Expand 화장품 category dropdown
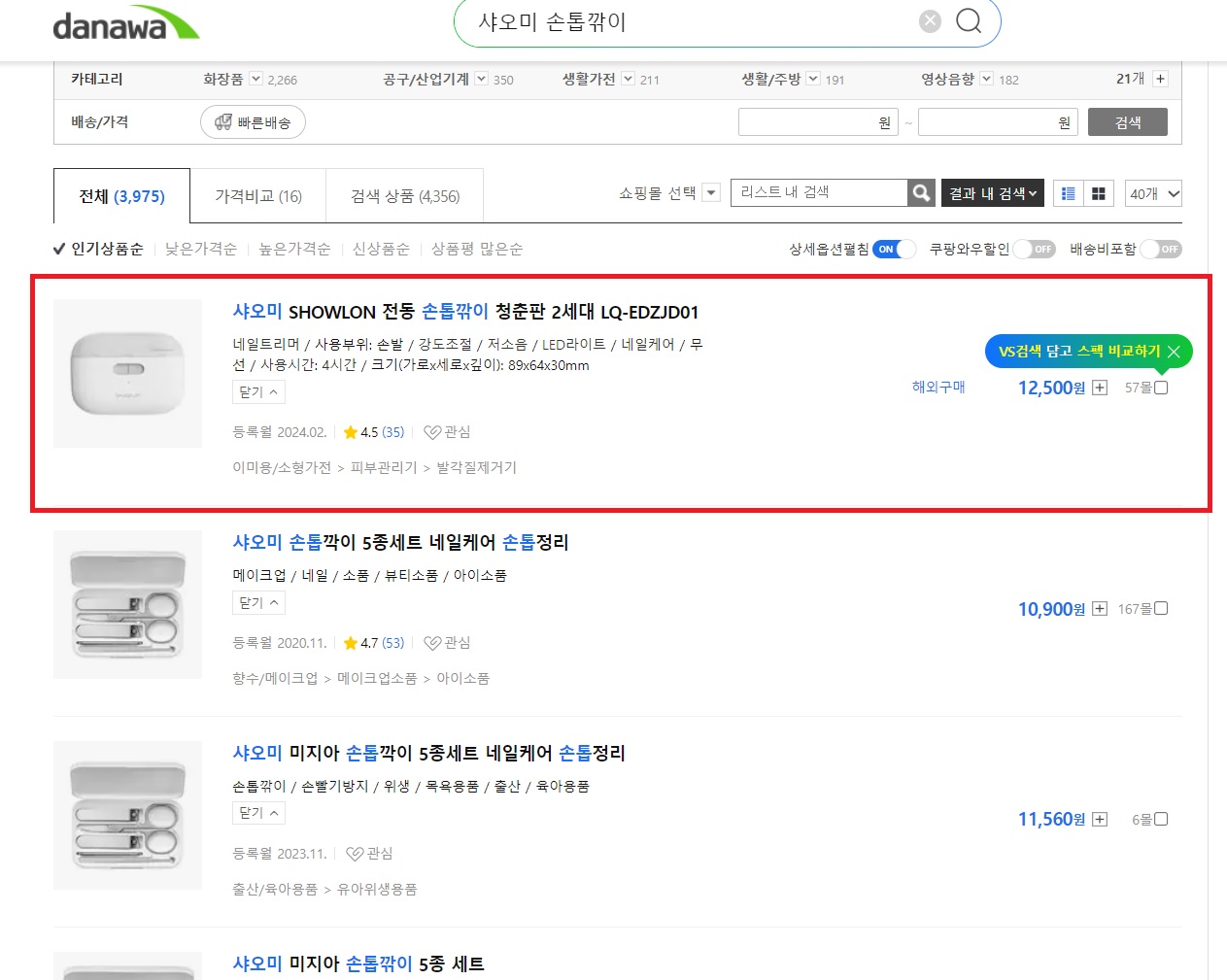Screen dimensions: 1227x980 (x=256, y=79)
